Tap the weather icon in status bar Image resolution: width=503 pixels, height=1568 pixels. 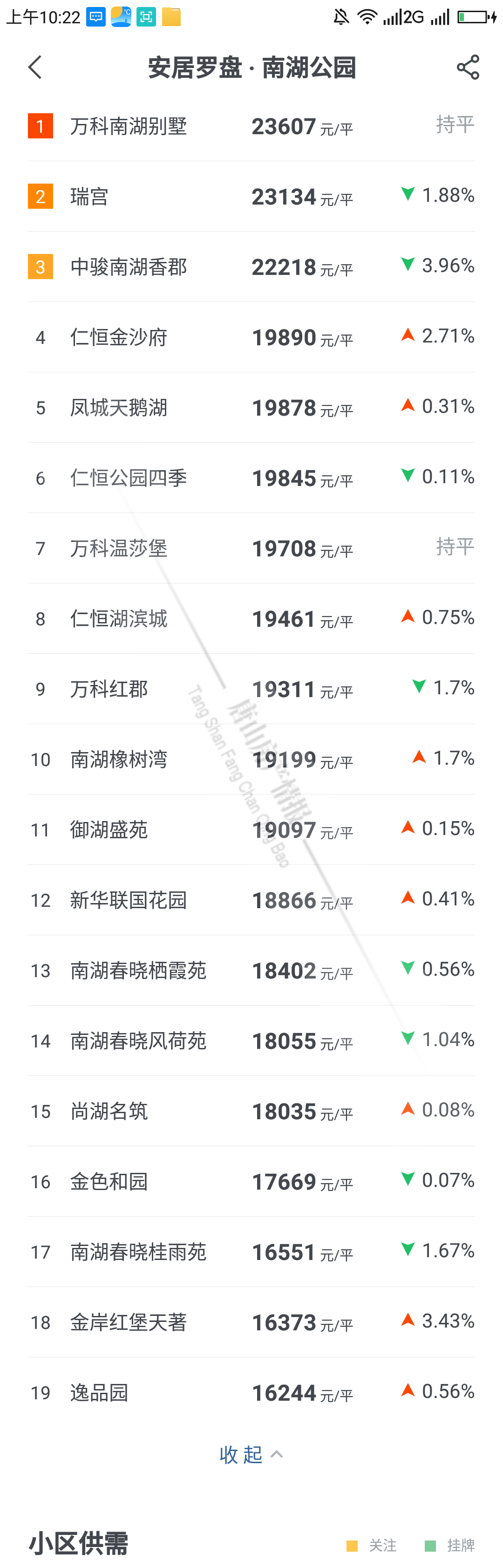121,17
